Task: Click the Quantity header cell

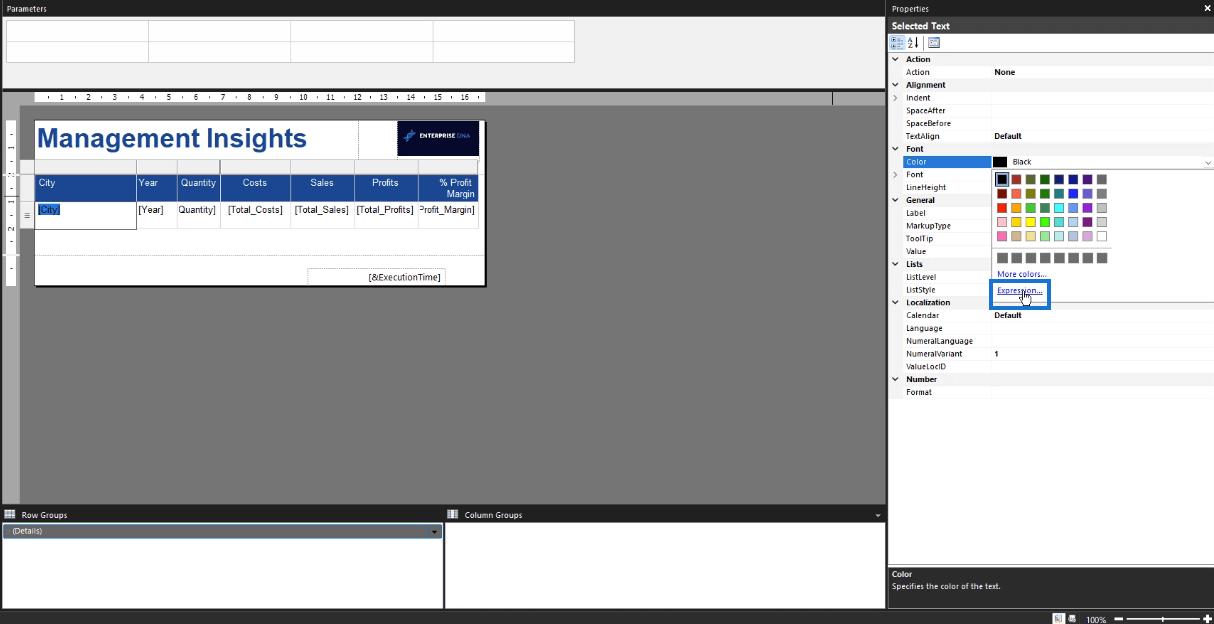Action: (198, 188)
